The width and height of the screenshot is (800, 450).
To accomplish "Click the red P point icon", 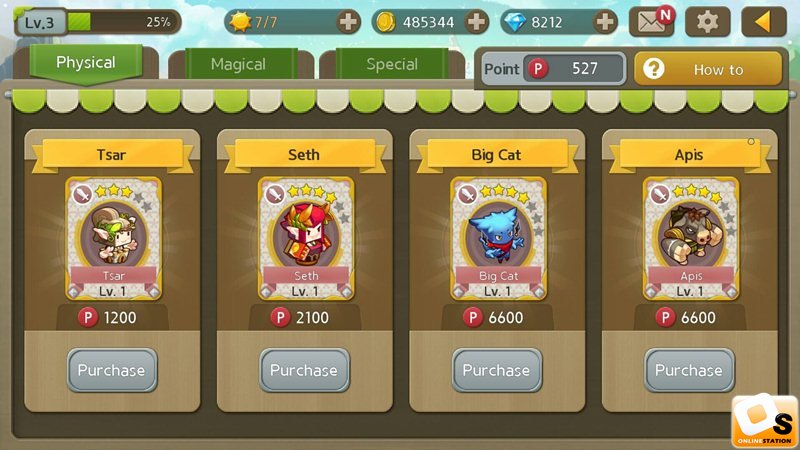I will 538,68.
